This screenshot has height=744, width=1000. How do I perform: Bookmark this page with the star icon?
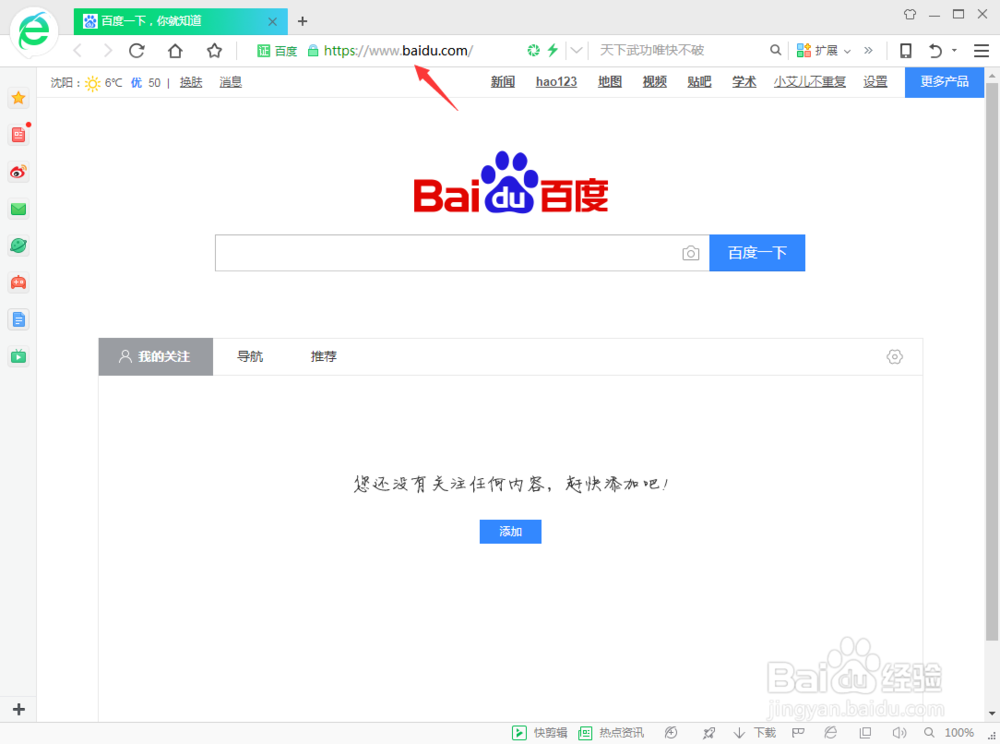click(x=214, y=50)
